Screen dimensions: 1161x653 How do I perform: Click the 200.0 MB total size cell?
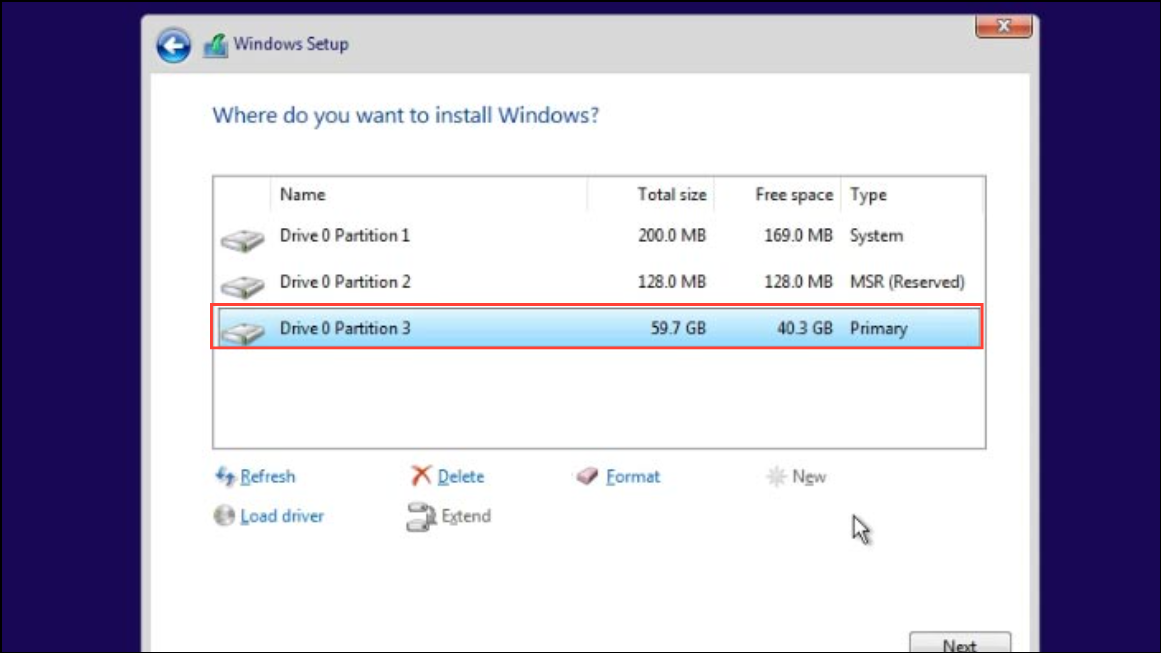(x=672, y=236)
